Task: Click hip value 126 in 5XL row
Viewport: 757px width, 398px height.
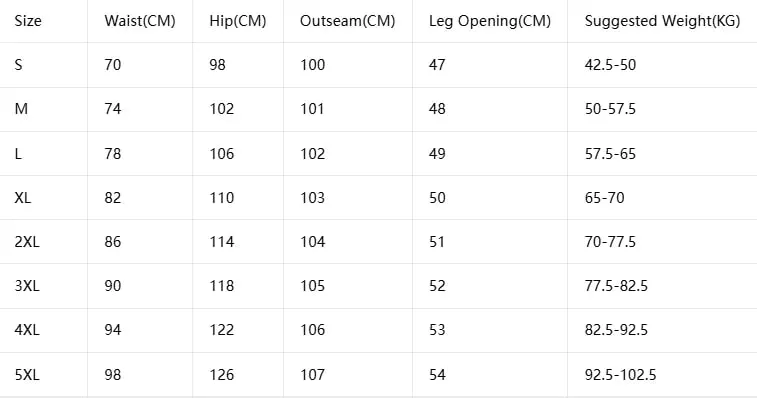Action: pyautogui.click(x=222, y=374)
